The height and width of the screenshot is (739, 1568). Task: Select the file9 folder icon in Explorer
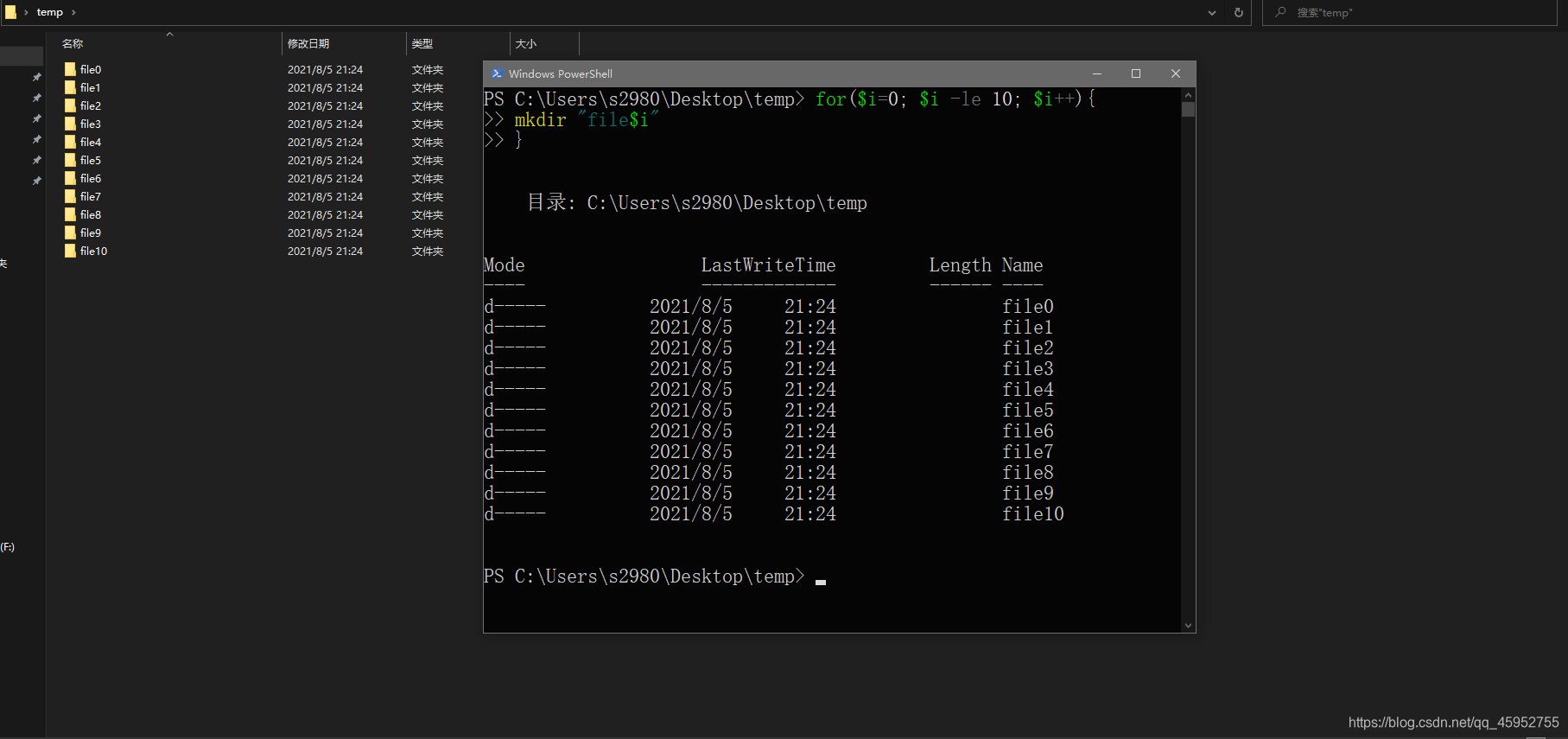click(x=70, y=233)
